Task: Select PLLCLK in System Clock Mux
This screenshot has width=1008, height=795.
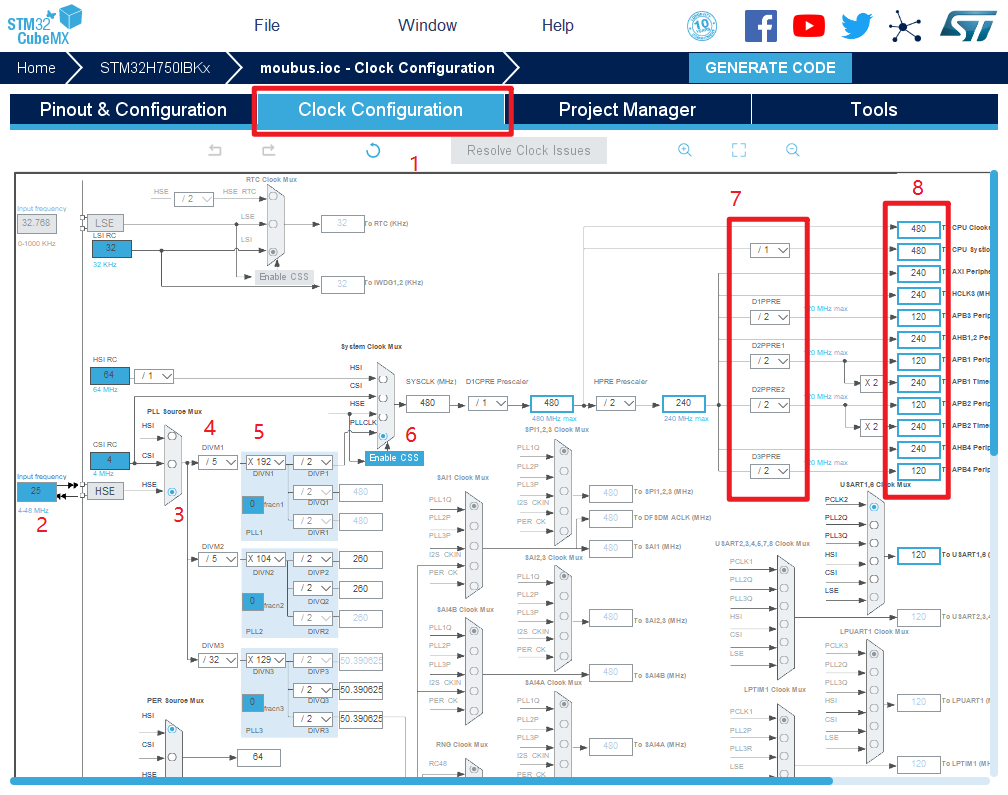Action: 383,437
